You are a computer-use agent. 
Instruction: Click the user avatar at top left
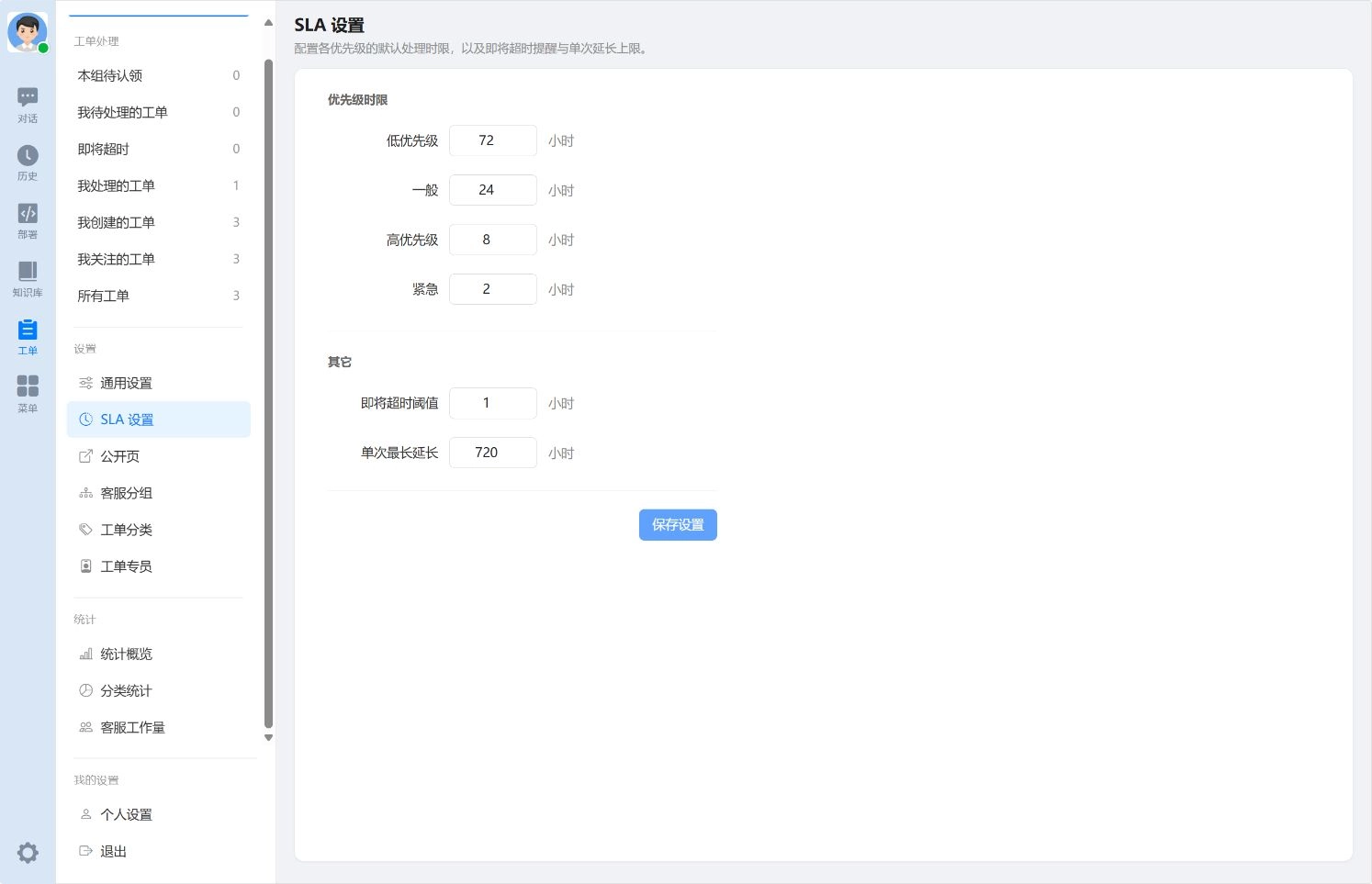tap(28, 32)
